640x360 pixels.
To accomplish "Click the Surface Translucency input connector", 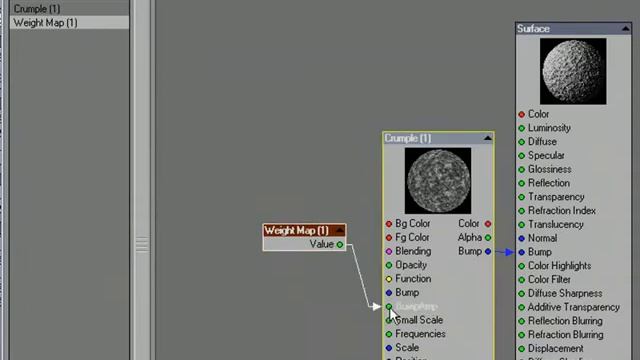I will (x=521, y=225).
